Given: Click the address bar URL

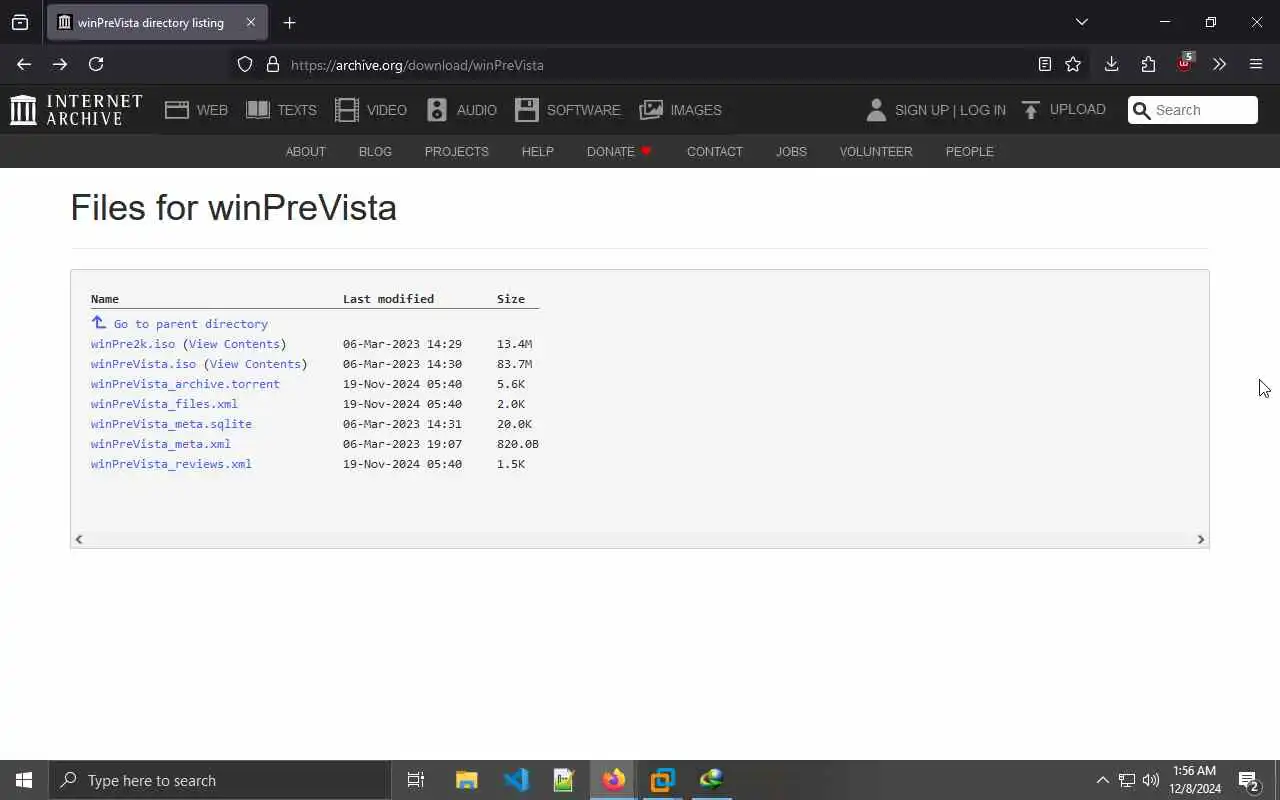Looking at the screenshot, I should (417, 65).
